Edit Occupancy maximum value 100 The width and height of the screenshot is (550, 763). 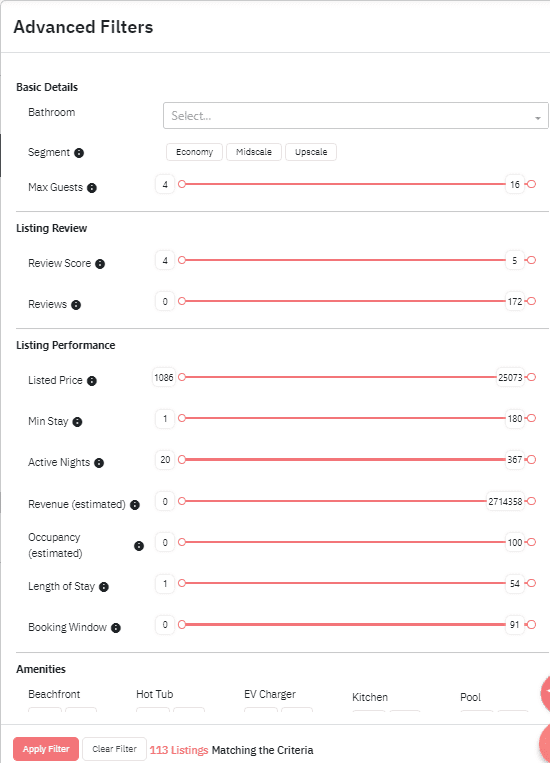[x=514, y=543]
